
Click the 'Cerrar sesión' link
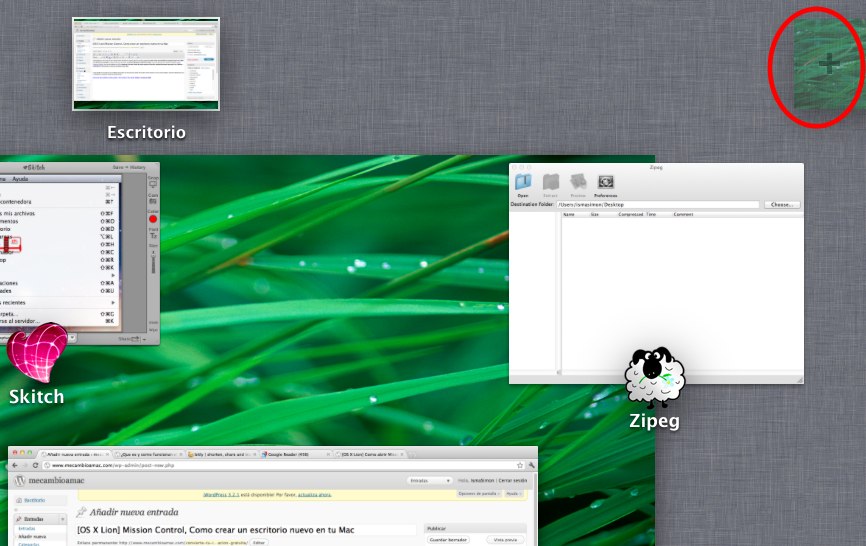point(513,481)
